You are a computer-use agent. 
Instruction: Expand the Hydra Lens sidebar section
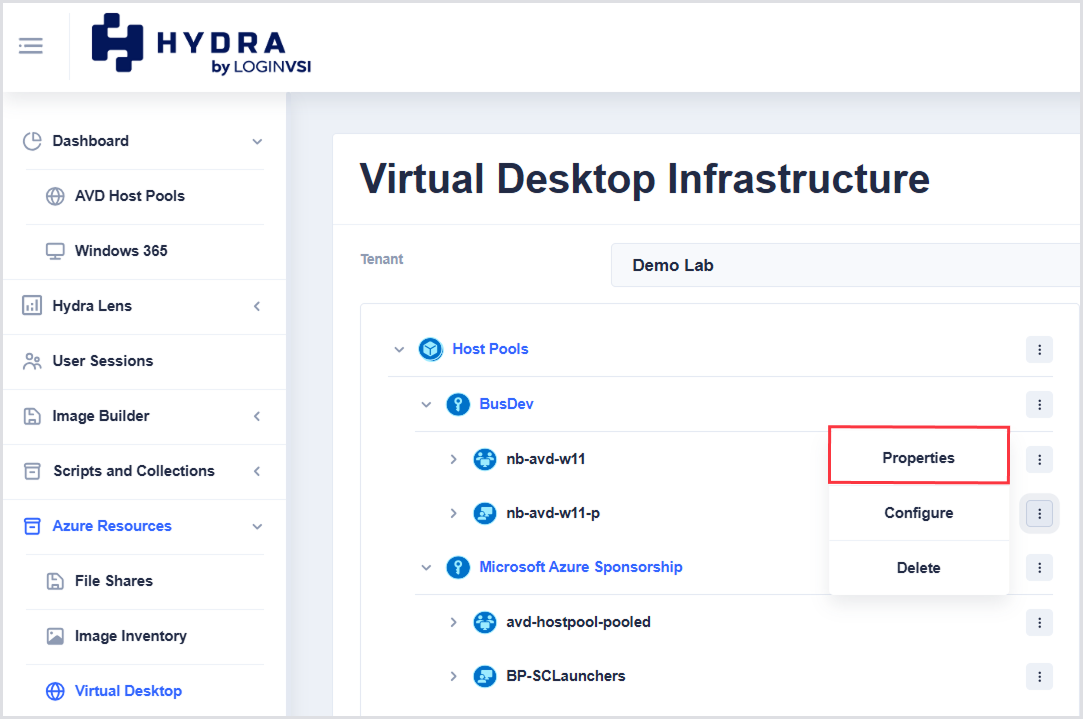pyautogui.click(x=257, y=306)
